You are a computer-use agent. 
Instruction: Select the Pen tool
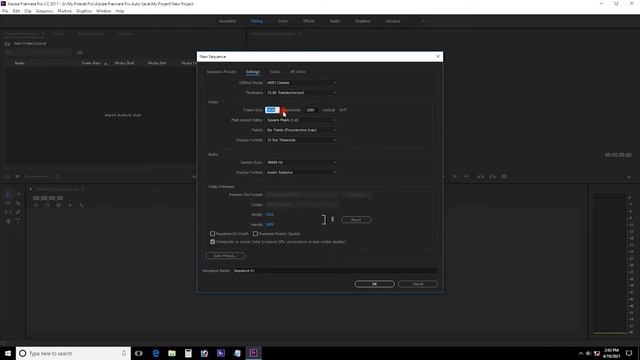pos(18,212)
